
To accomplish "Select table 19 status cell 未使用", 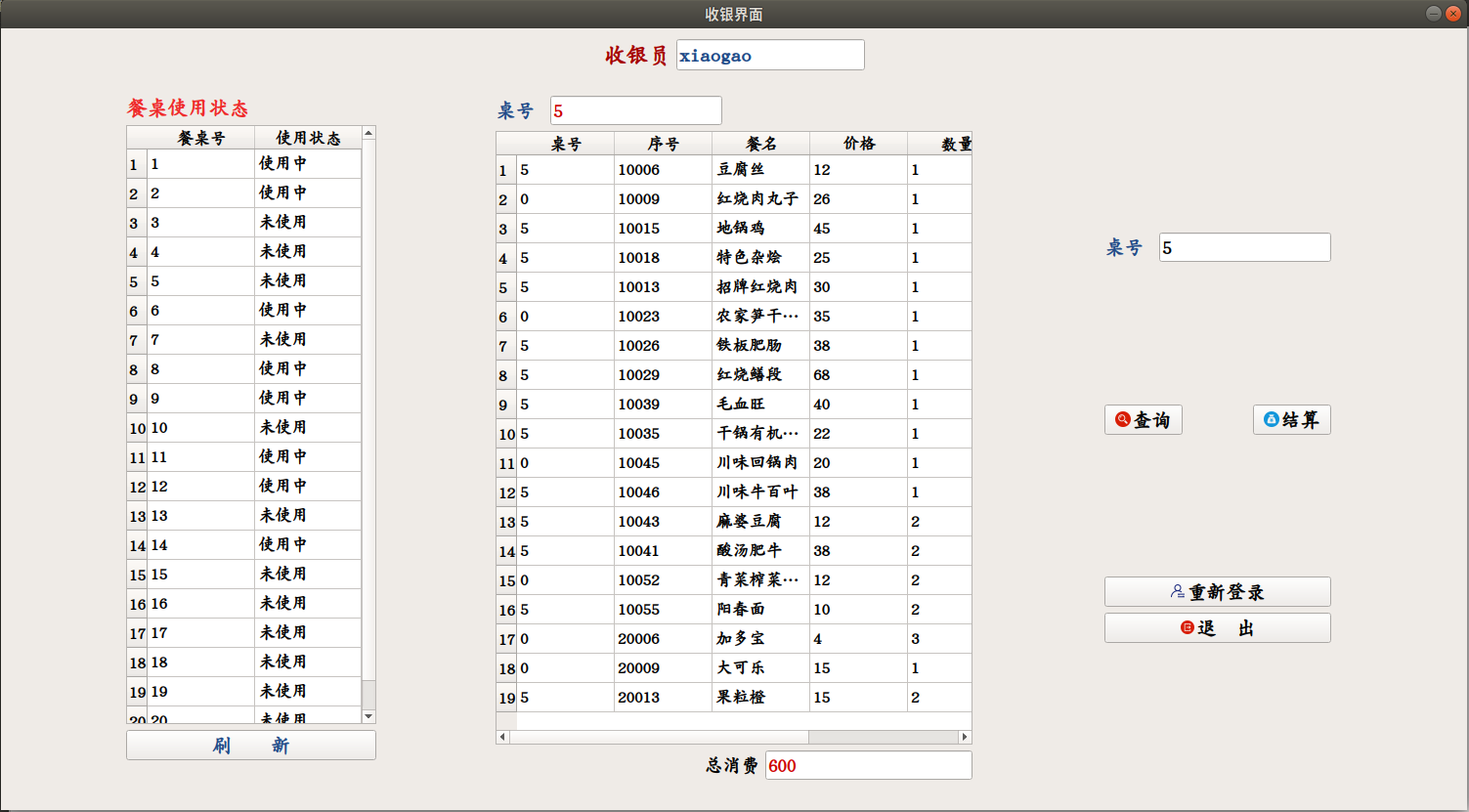I will (x=308, y=692).
